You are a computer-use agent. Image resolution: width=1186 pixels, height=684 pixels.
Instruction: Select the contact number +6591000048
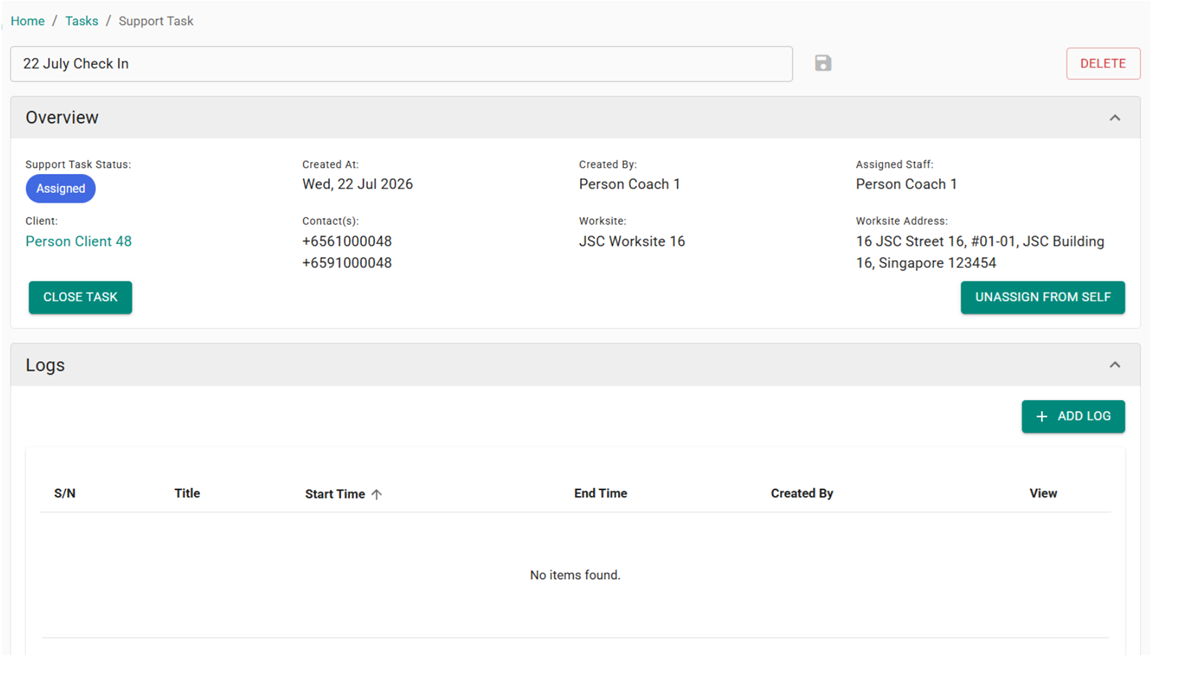coord(347,263)
